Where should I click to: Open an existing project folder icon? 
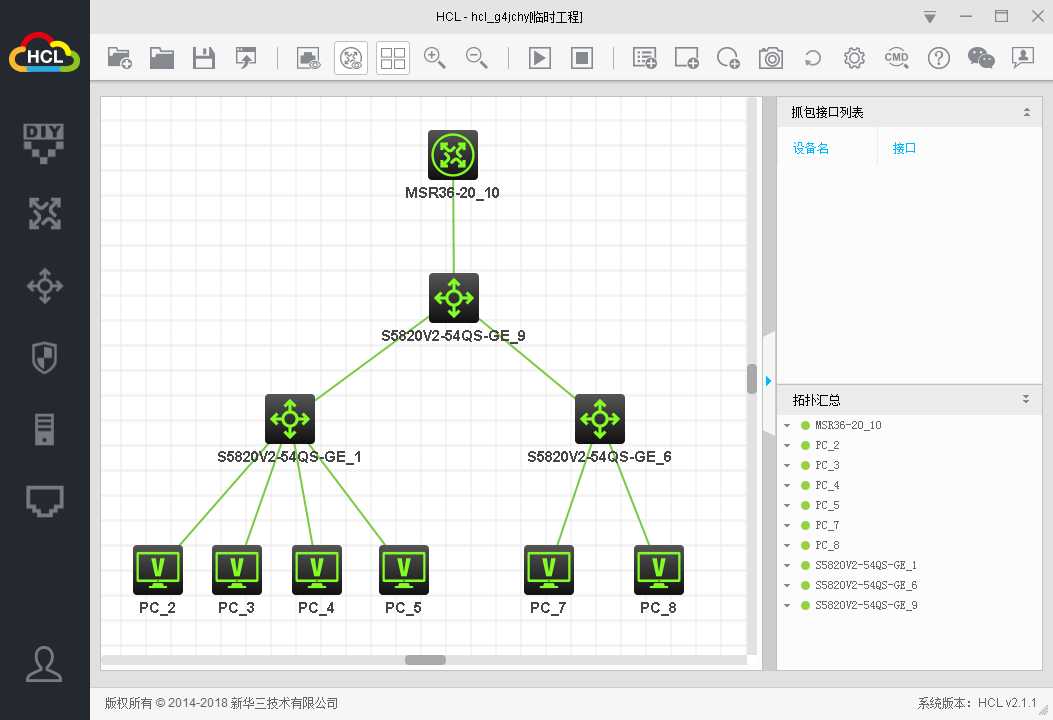(162, 58)
